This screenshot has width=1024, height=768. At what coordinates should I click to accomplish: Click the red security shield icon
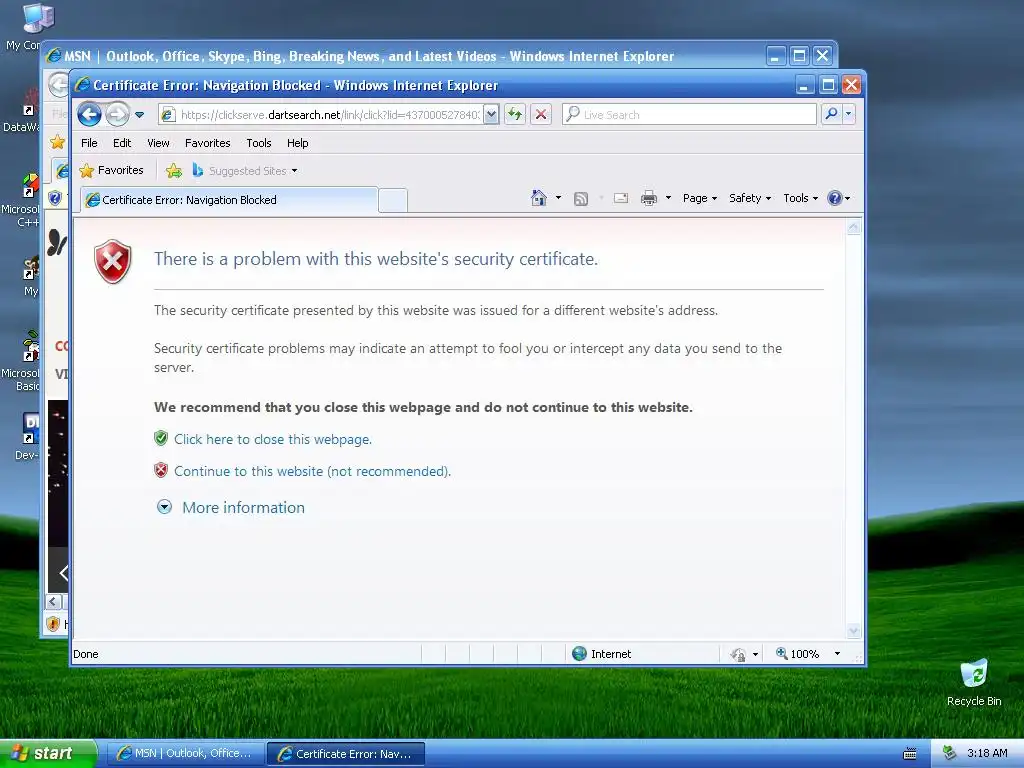click(x=113, y=261)
